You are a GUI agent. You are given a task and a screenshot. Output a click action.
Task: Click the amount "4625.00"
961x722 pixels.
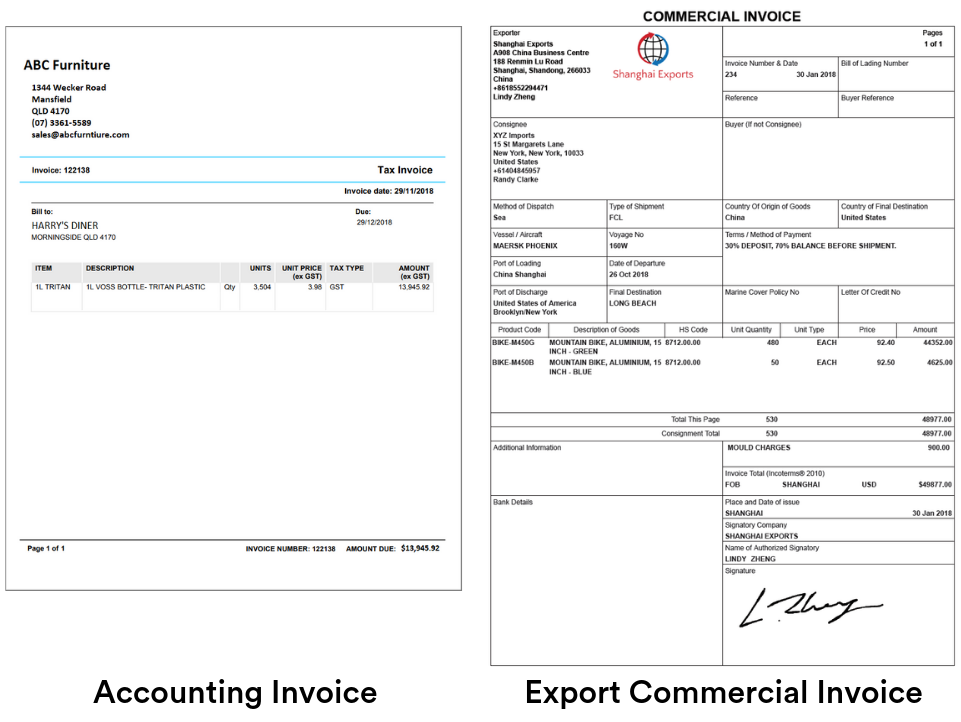[940, 363]
